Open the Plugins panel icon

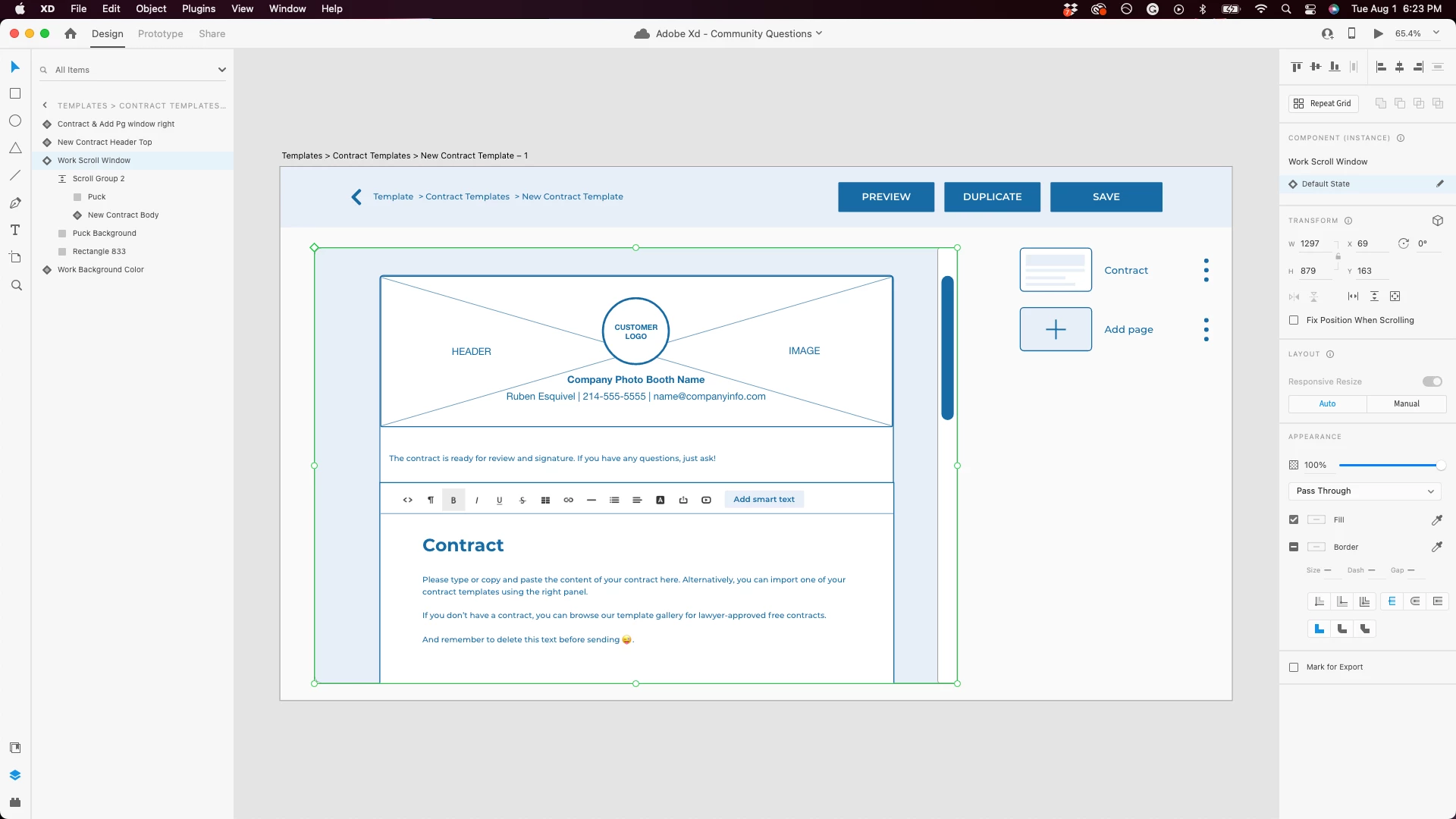pyautogui.click(x=15, y=802)
